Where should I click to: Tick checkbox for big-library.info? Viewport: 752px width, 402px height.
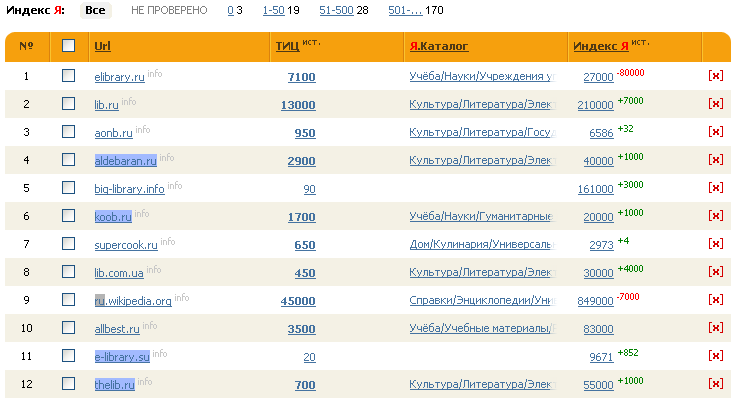[69, 187]
